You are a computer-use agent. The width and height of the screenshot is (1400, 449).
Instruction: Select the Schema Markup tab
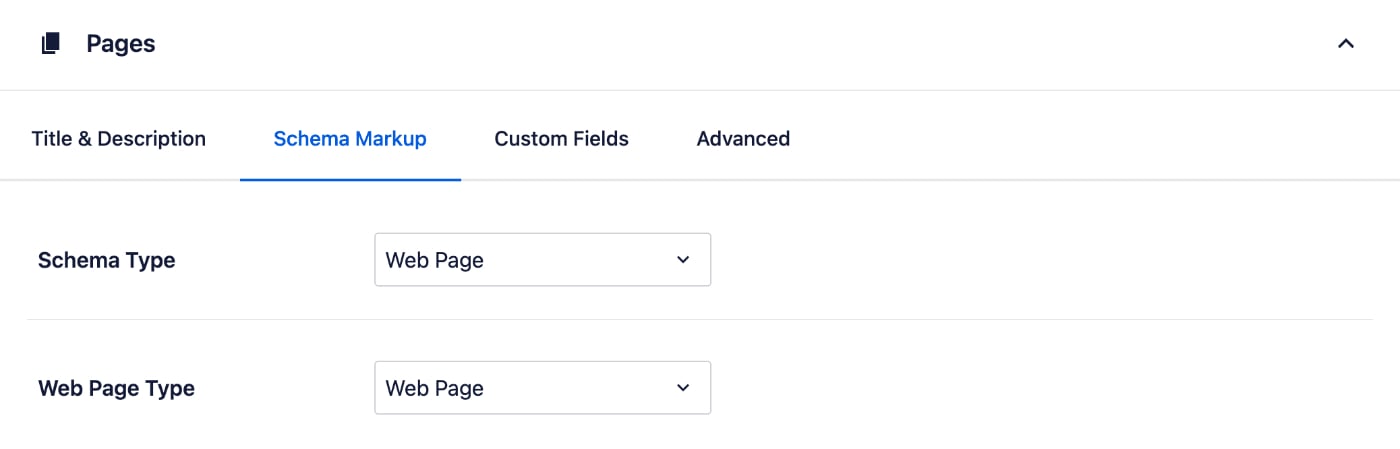click(350, 139)
